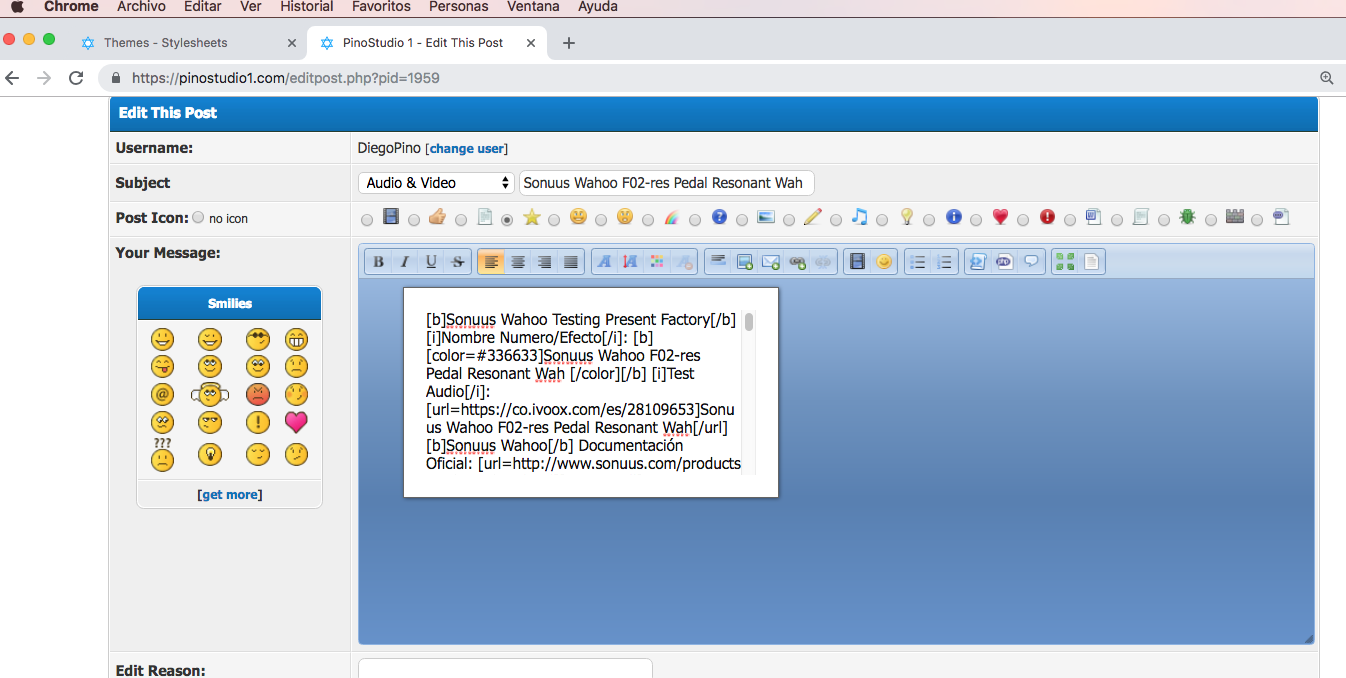
Task: Open the font name tool
Action: tap(604, 262)
